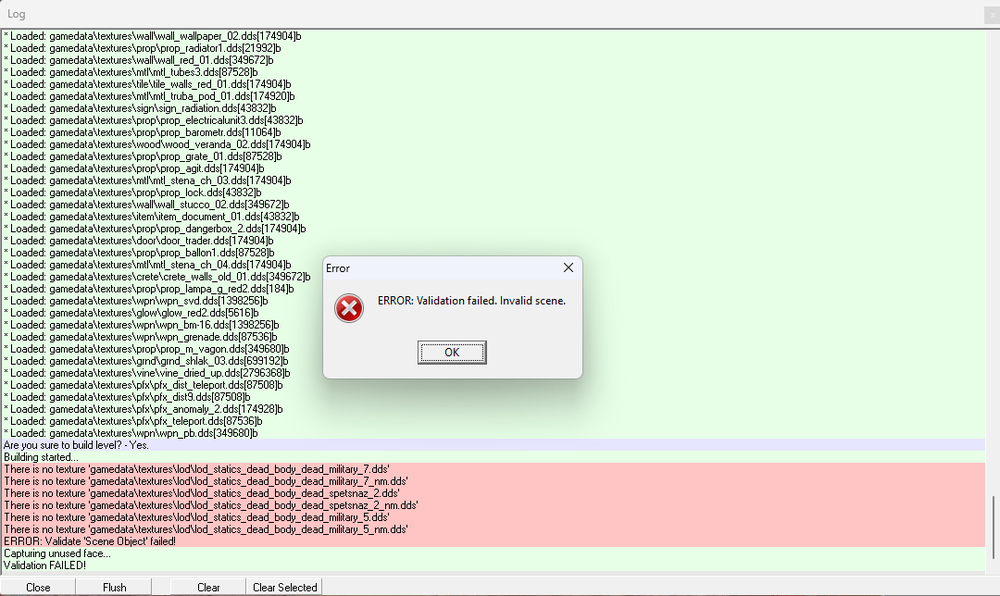Click the Clear Selected button

click(284, 587)
